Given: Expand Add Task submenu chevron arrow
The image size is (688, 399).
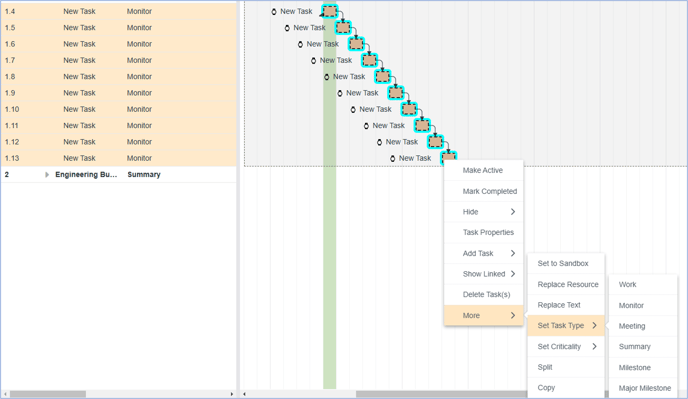Looking at the screenshot, I should click(x=513, y=253).
